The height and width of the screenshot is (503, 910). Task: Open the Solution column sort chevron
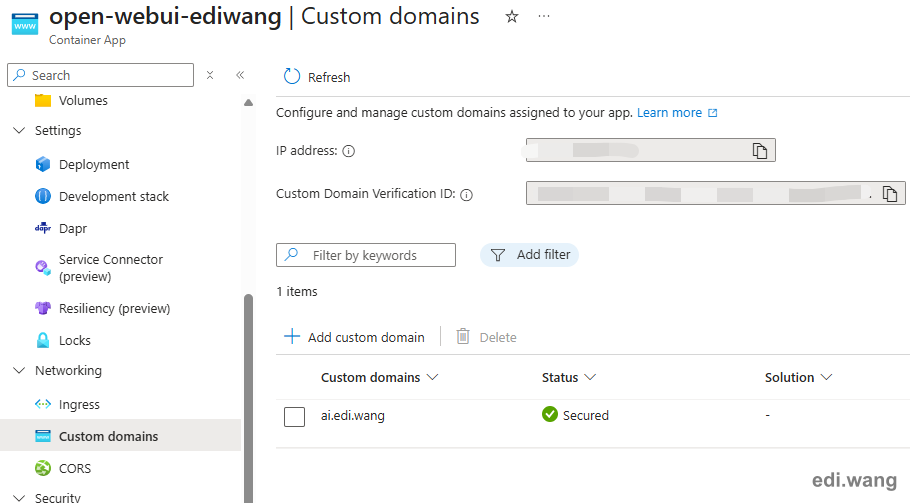click(x=826, y=377)
